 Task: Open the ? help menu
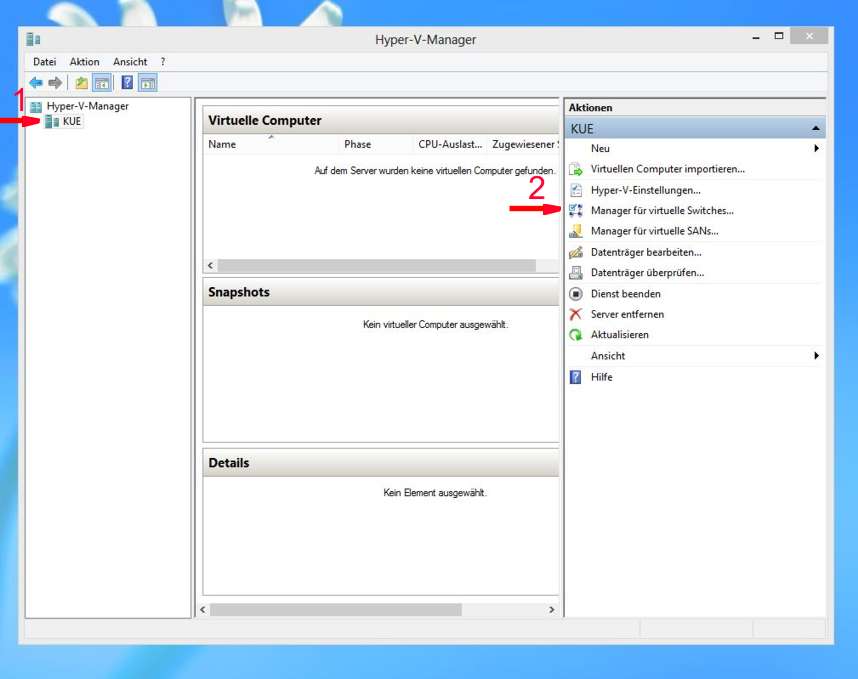click(163, 62)
